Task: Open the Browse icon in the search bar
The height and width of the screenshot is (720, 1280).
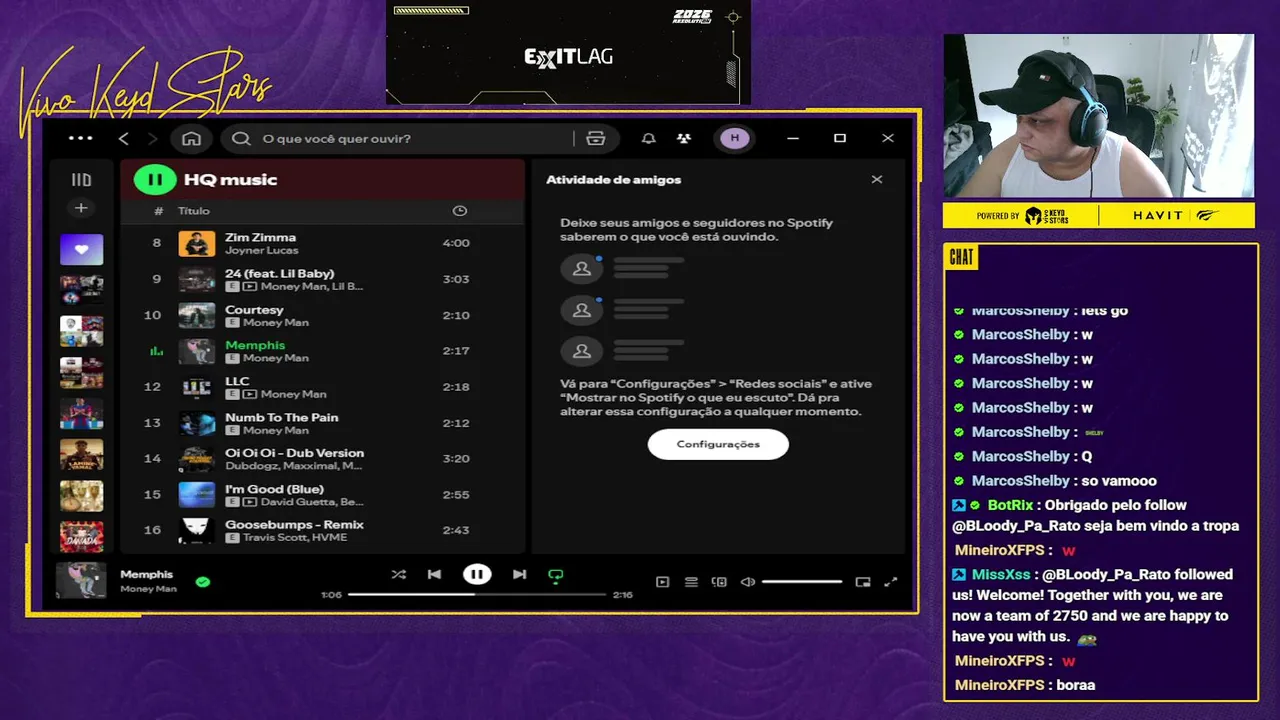Action: tap(596, 138)
